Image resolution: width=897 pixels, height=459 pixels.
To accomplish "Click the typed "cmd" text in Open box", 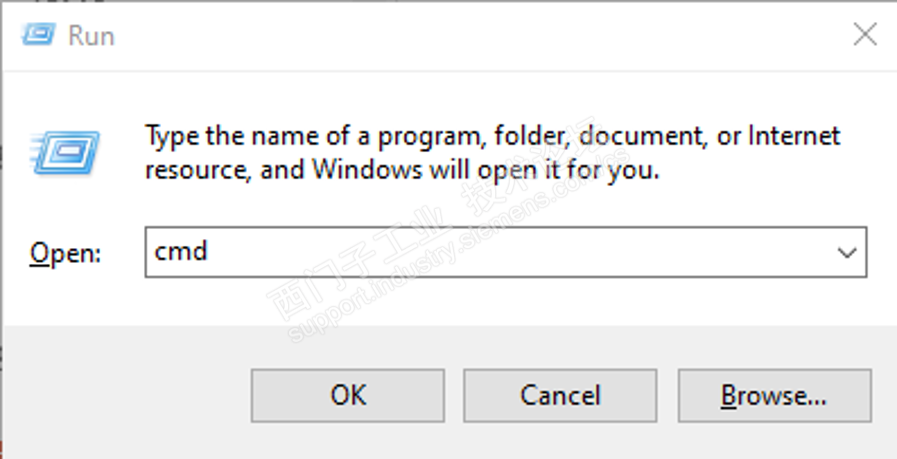I will coord(181,251).
